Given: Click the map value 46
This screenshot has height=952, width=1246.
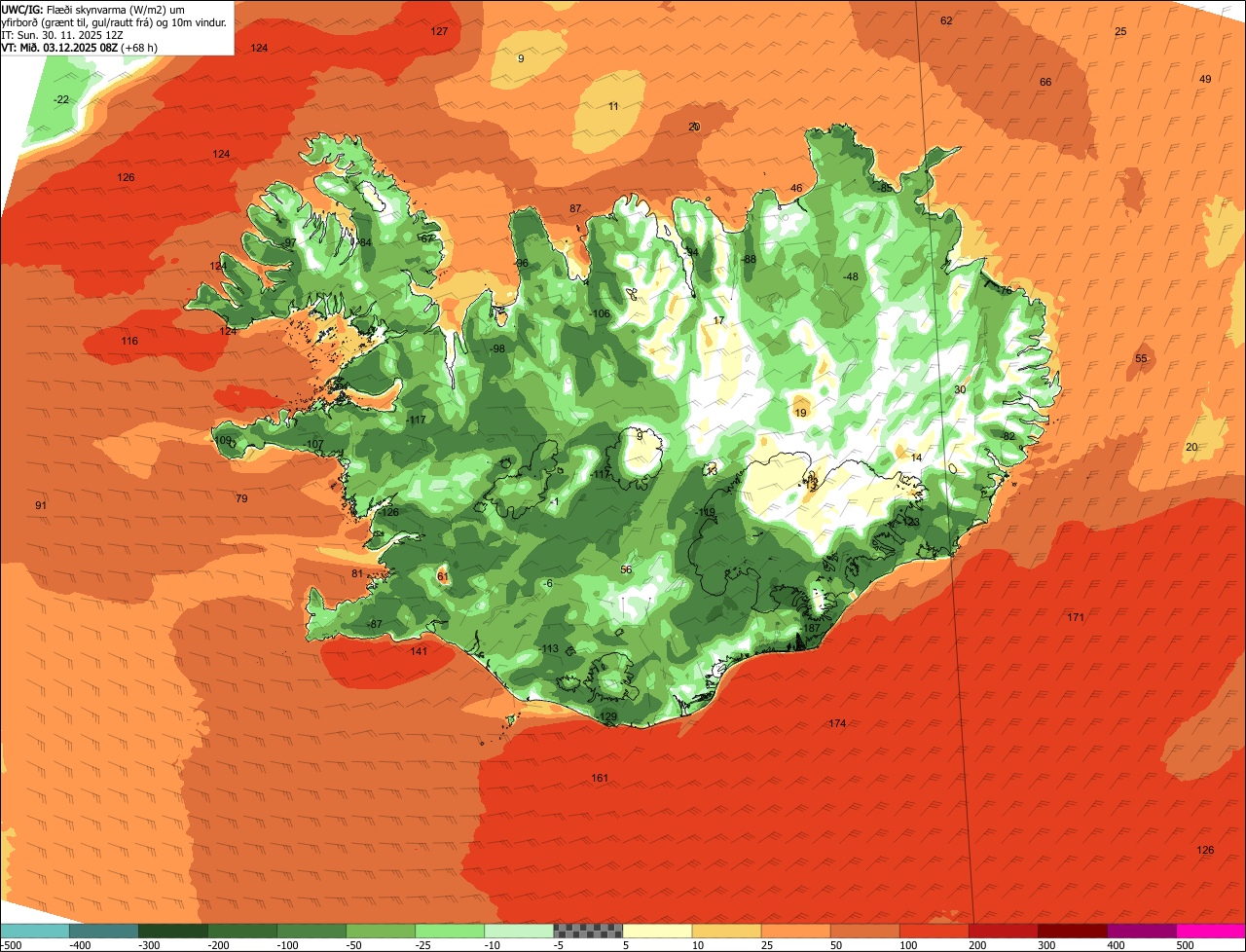Looking at the screenshot, I should tap(796, 188).
